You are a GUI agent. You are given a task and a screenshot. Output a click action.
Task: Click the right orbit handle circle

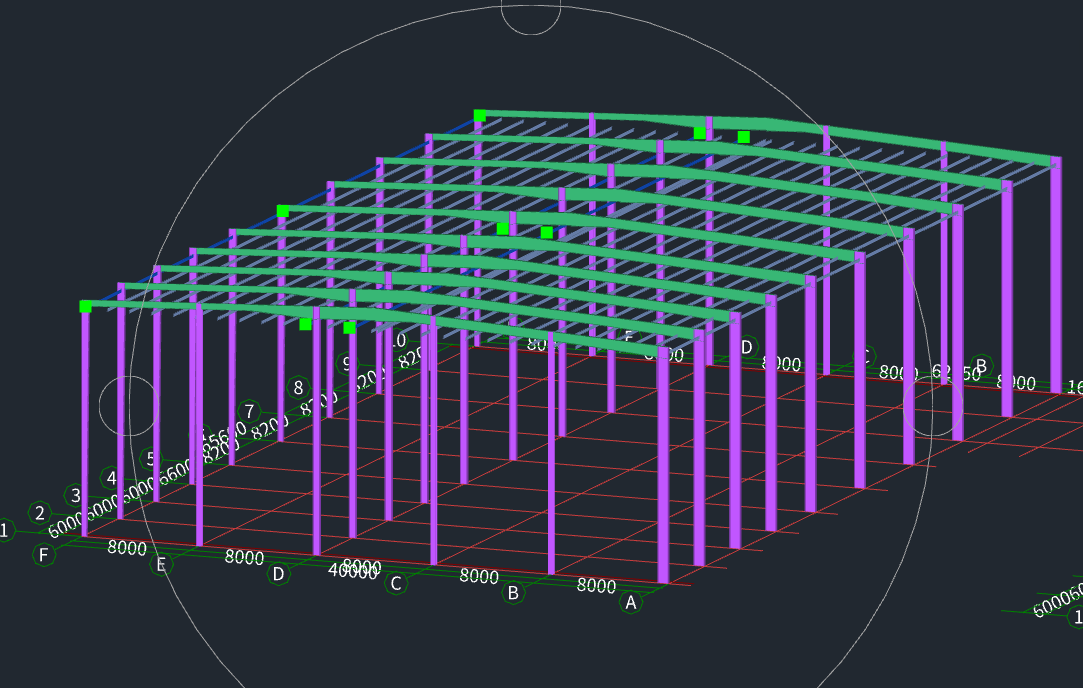933,406
